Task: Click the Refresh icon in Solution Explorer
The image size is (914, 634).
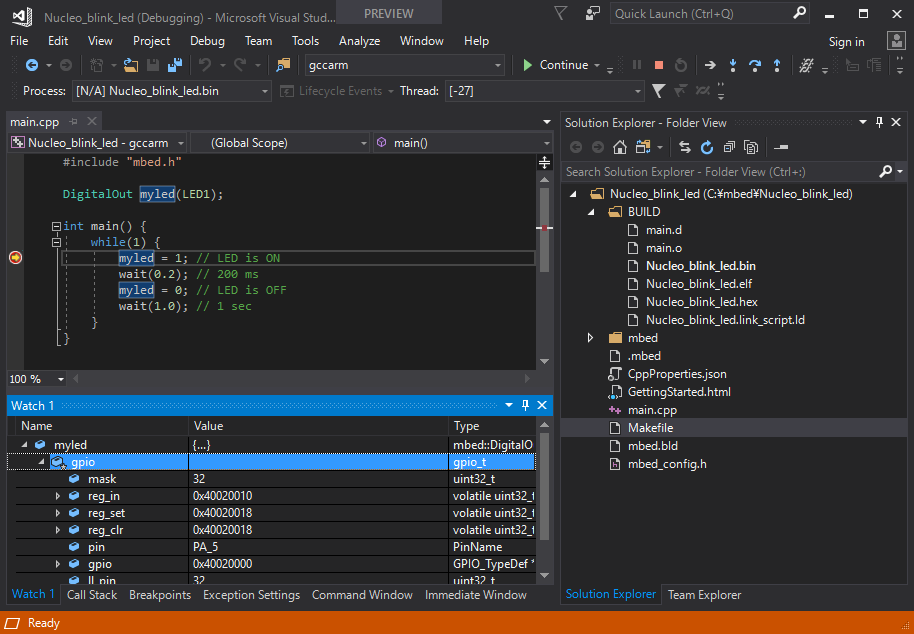Action: [x=707, y=147]
